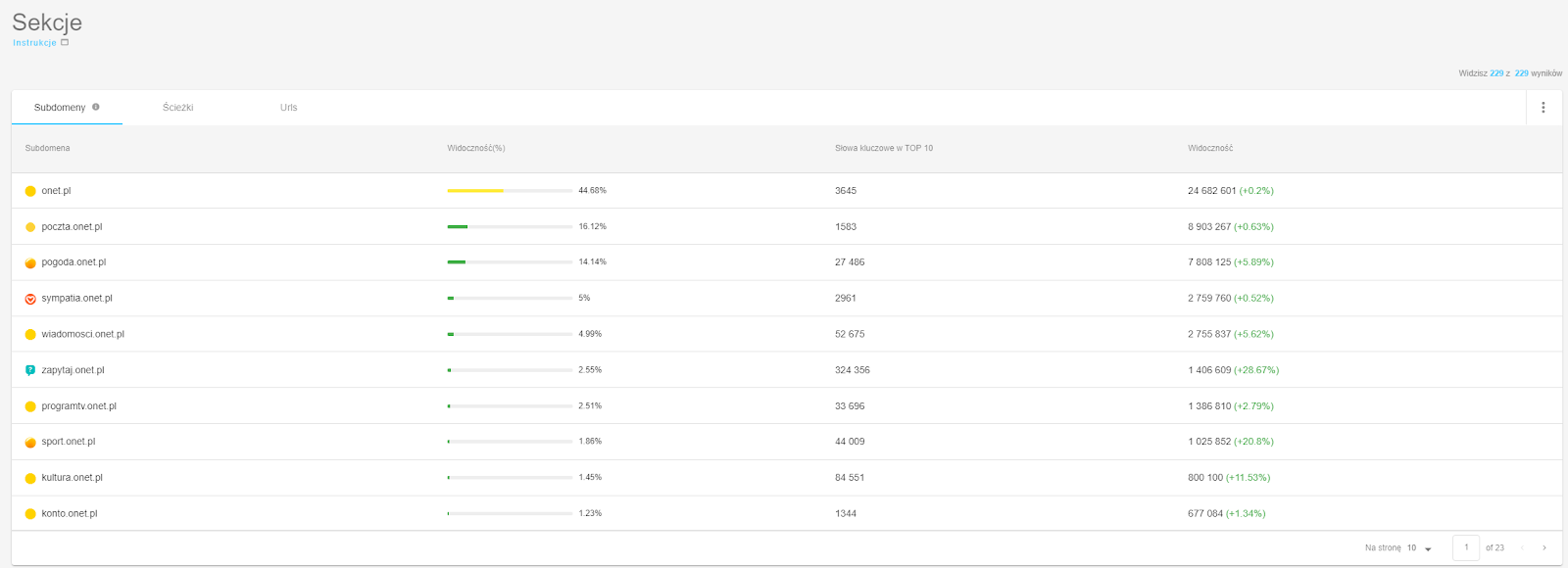Click the visibility value 677 084
Screen dimensions: 1568x568
[1205, 514]
